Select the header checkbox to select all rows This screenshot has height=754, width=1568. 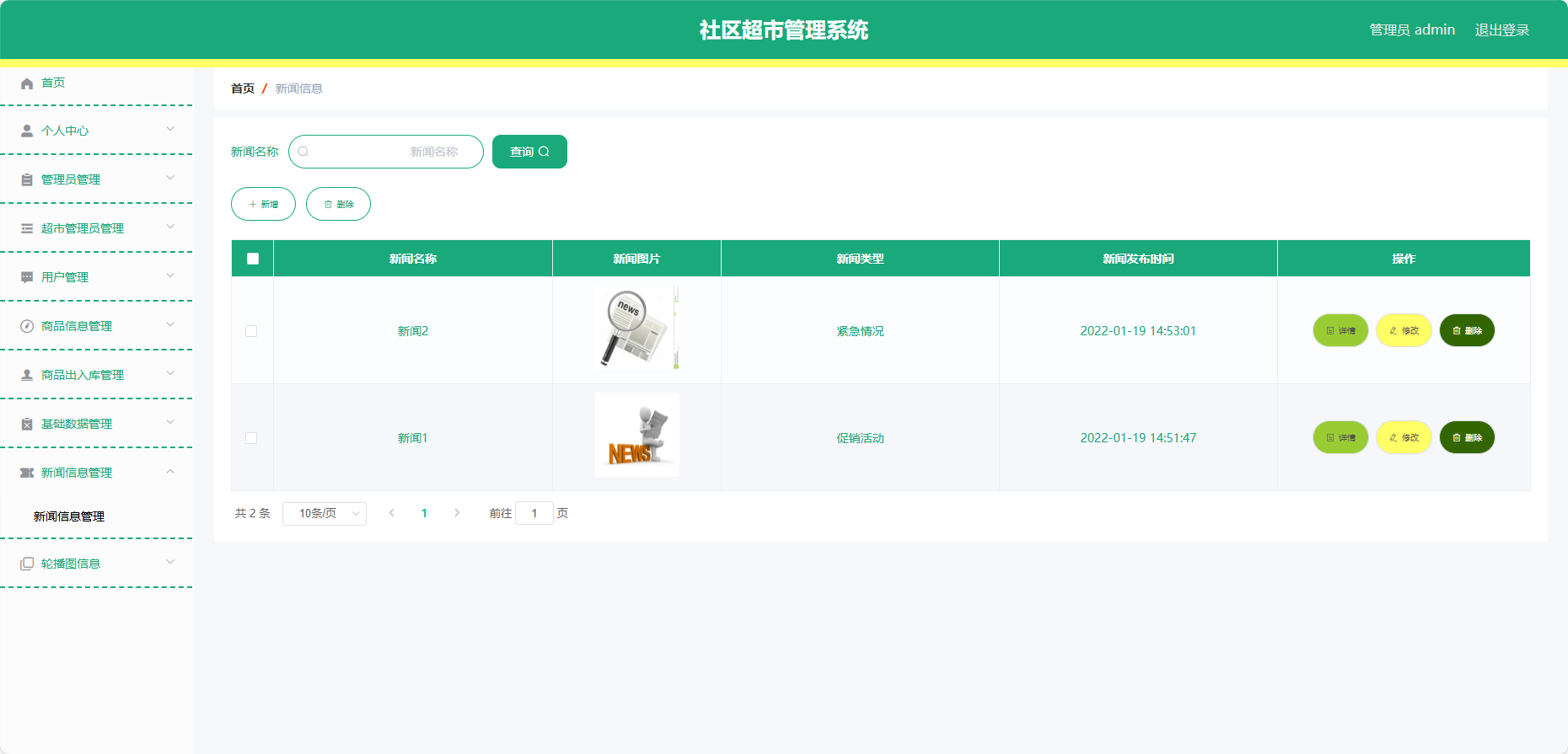click(x=253, y=259)
